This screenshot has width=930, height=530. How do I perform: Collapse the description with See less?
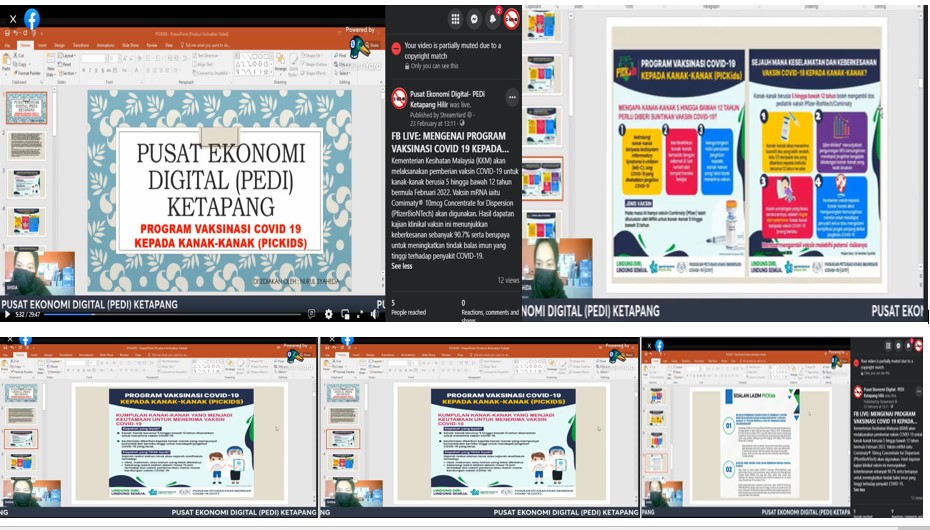tap(402, 266)
